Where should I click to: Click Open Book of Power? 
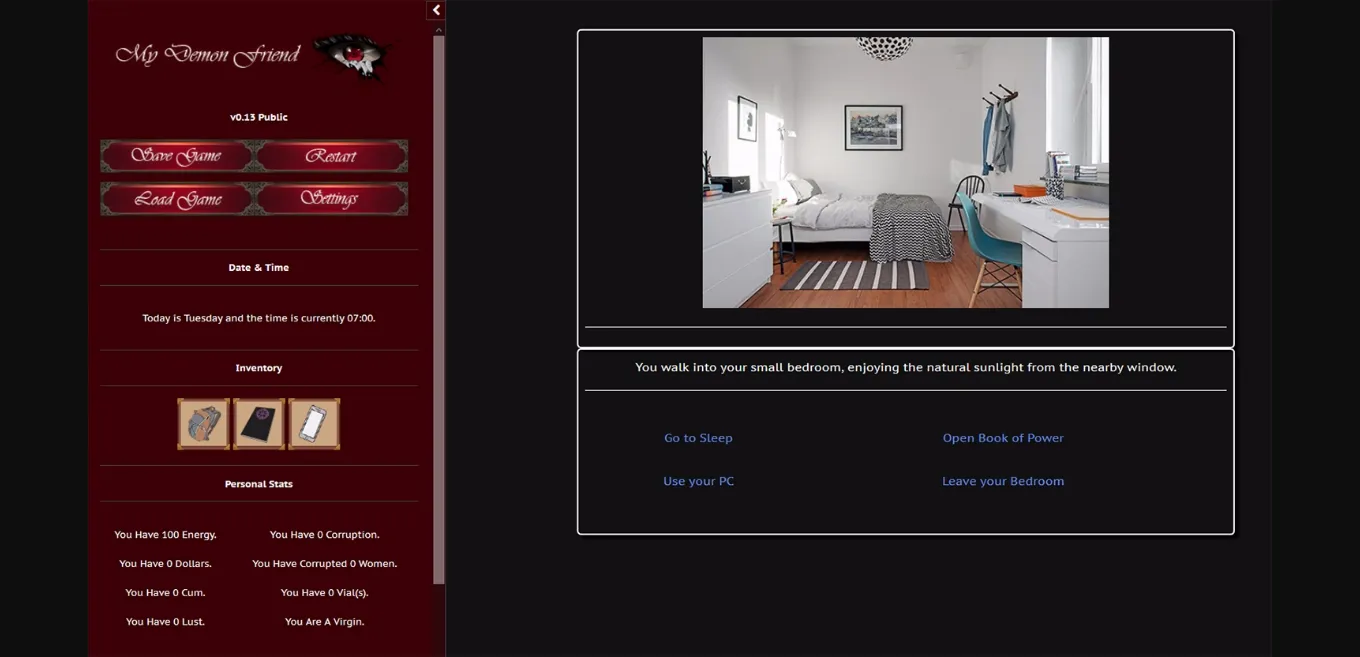1003,437
